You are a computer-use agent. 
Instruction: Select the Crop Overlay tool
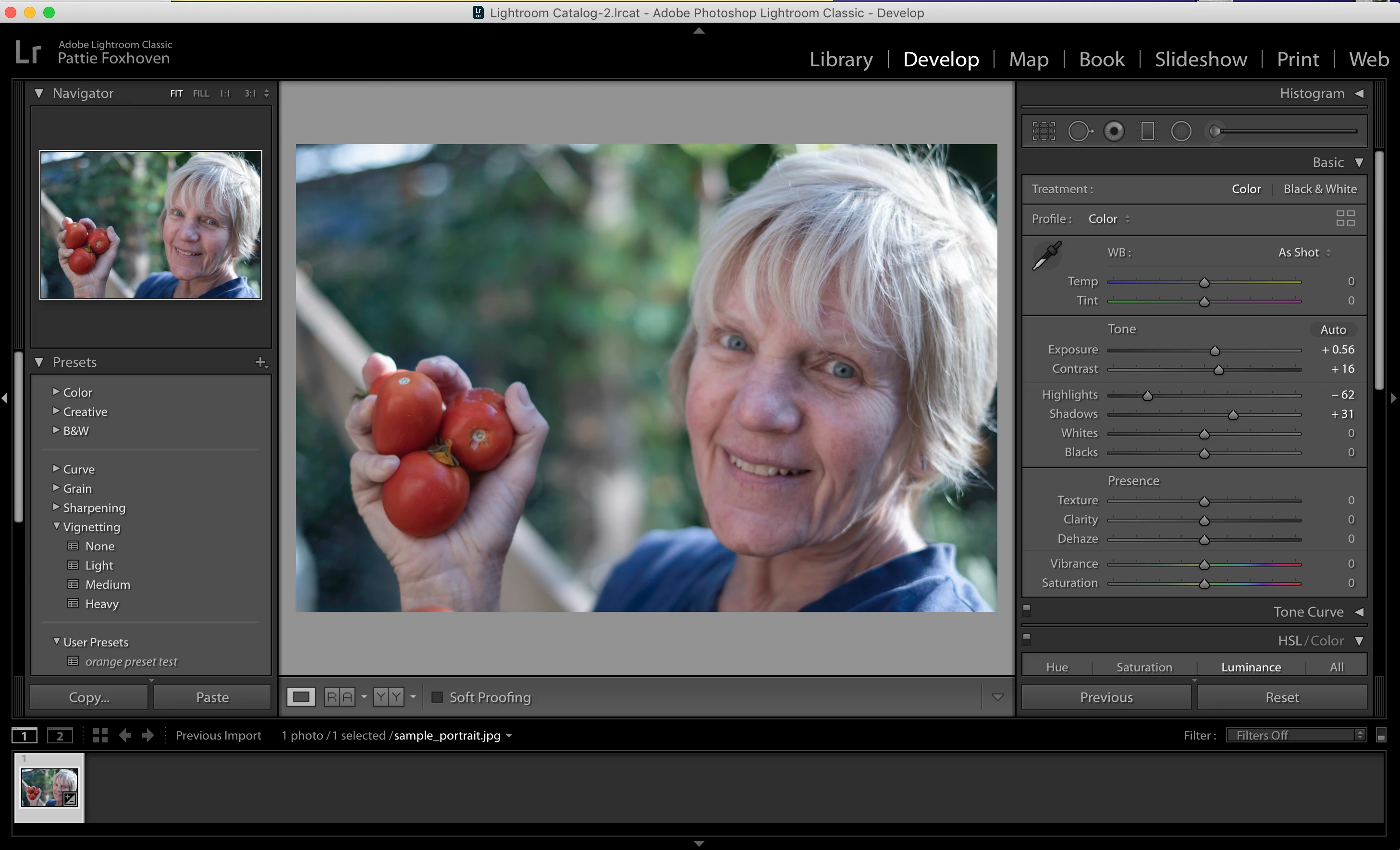pyautogui.click(x=1043, y=132)
